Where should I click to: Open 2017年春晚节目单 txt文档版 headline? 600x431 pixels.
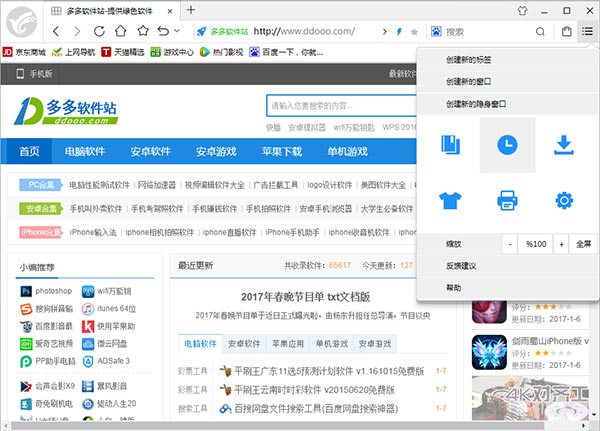(305, 297)
